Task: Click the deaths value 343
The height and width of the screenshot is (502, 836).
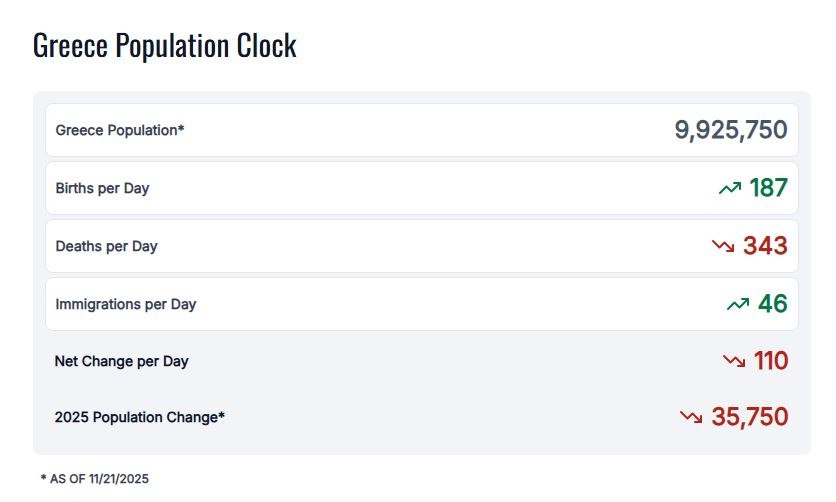Action: [765, 246]
